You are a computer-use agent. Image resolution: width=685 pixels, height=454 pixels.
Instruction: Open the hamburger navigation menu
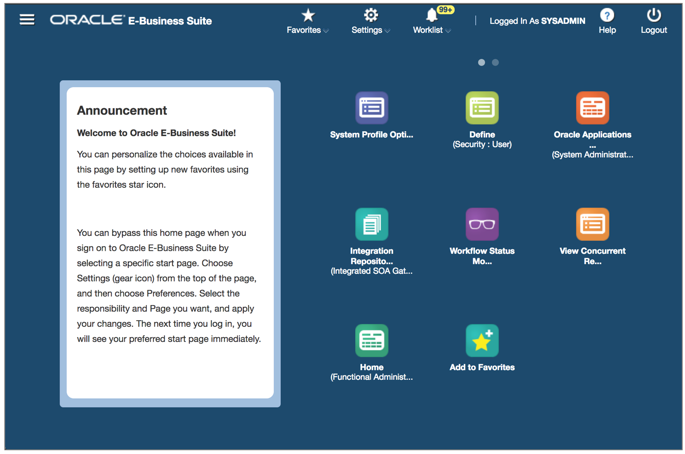pos(27,19)
